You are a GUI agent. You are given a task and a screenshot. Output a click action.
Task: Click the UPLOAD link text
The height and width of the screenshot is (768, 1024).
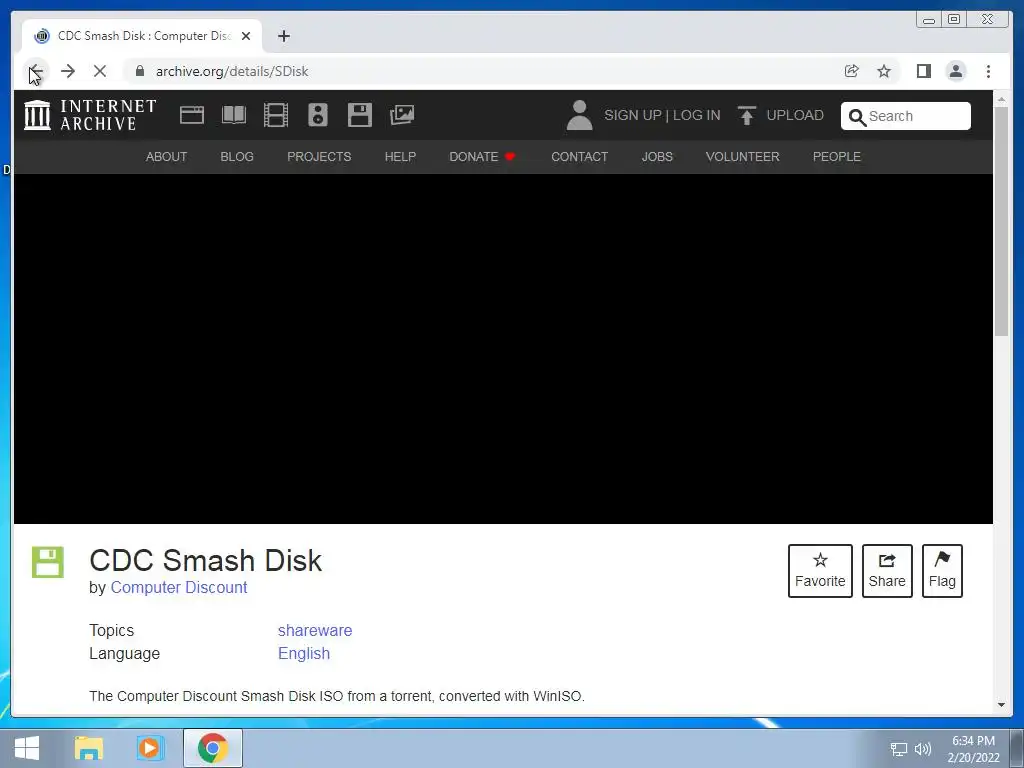(795, 115)
